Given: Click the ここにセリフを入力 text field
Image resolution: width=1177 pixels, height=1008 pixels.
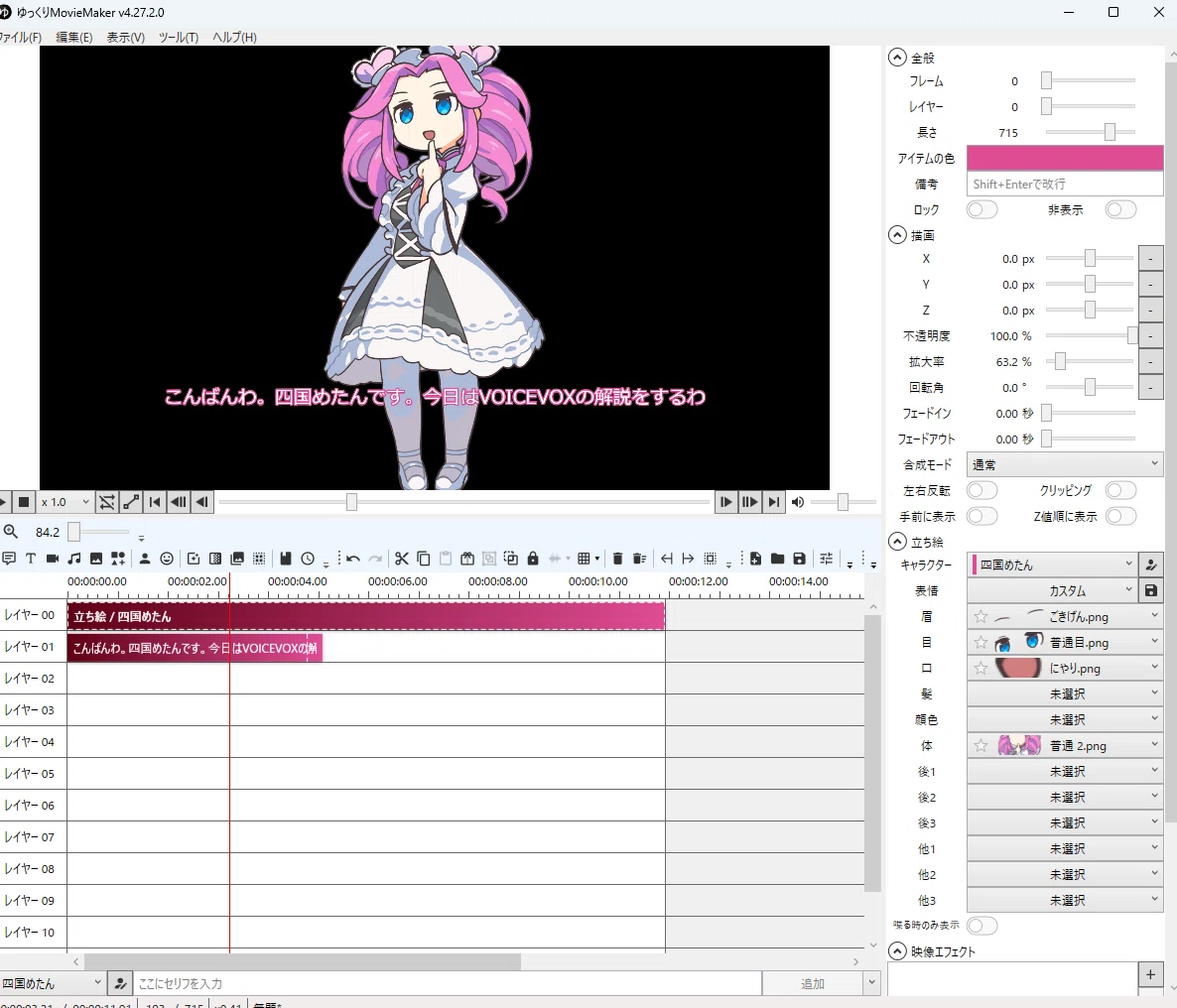Looking at the screenshot, I should tap(448, 983).
